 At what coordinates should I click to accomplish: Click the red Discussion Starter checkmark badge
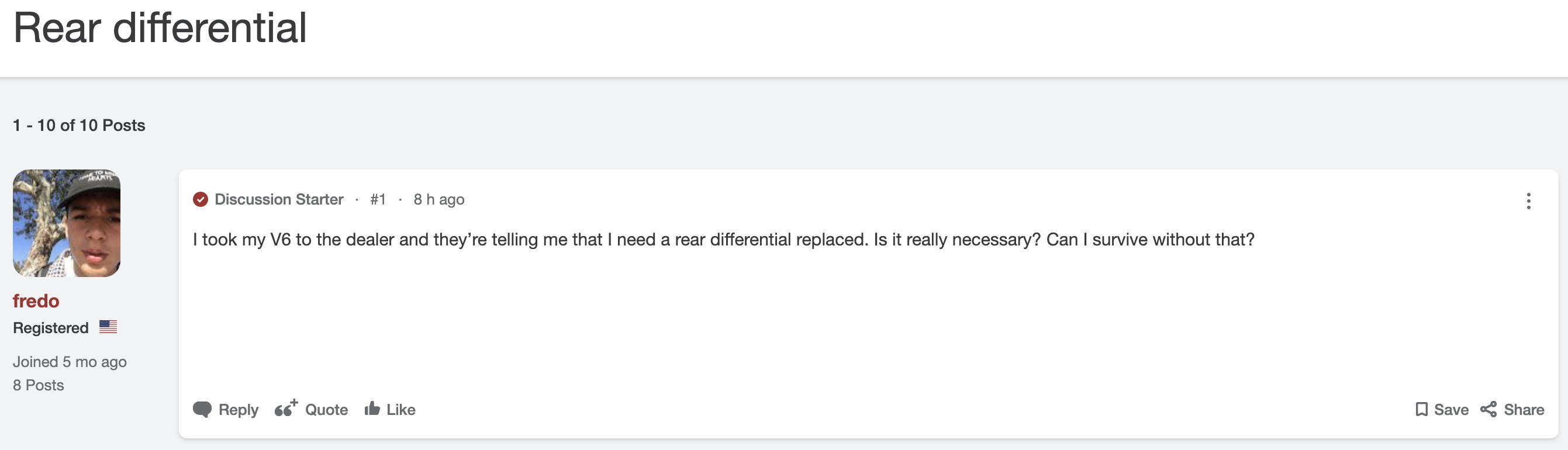201,199
